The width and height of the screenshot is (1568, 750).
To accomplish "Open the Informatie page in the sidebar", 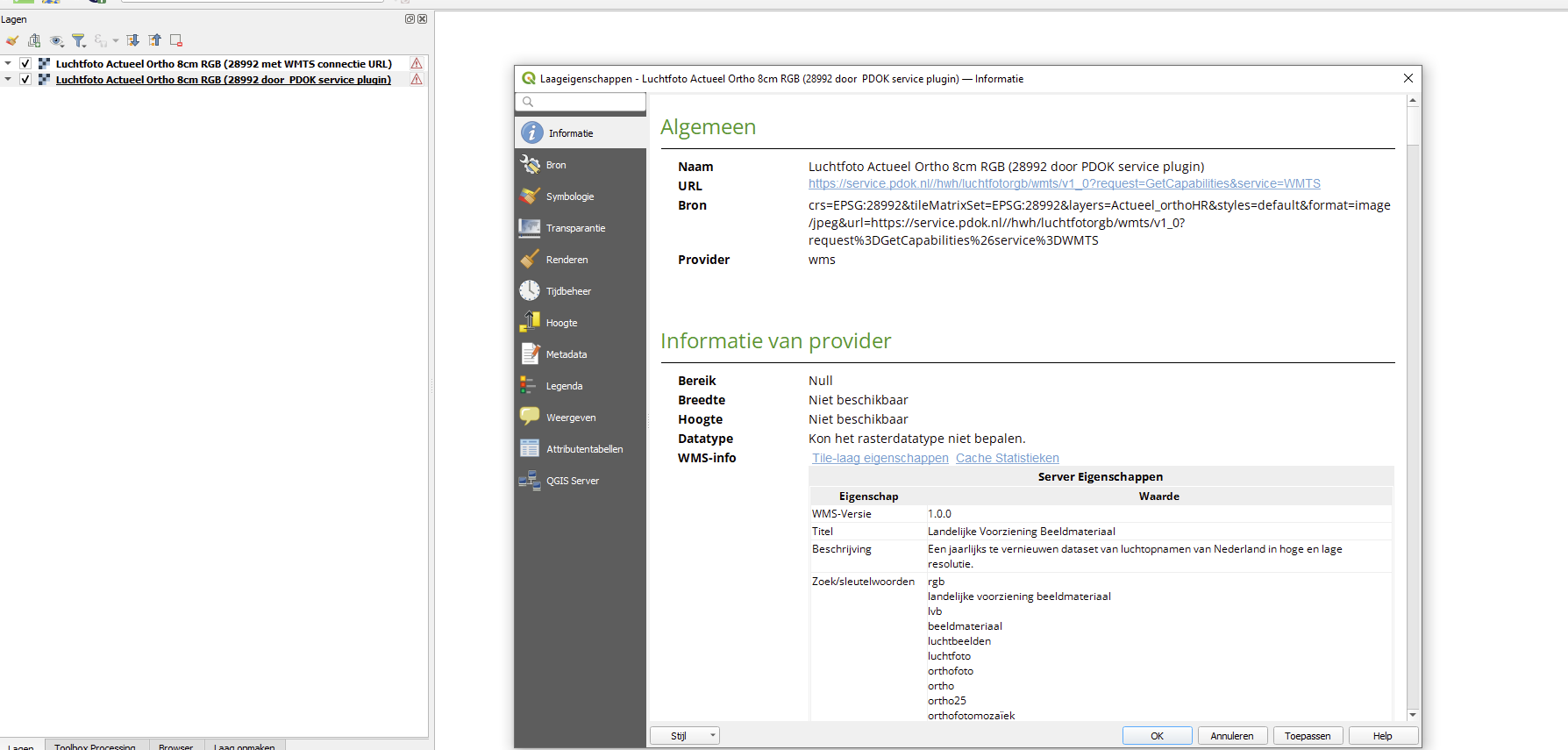I will (581, 133).
